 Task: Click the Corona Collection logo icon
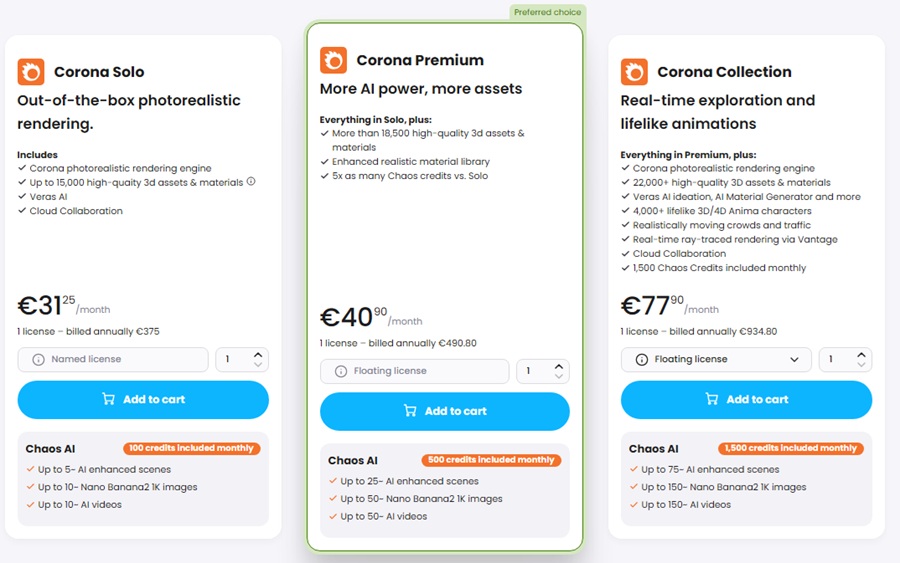[634, 72]
